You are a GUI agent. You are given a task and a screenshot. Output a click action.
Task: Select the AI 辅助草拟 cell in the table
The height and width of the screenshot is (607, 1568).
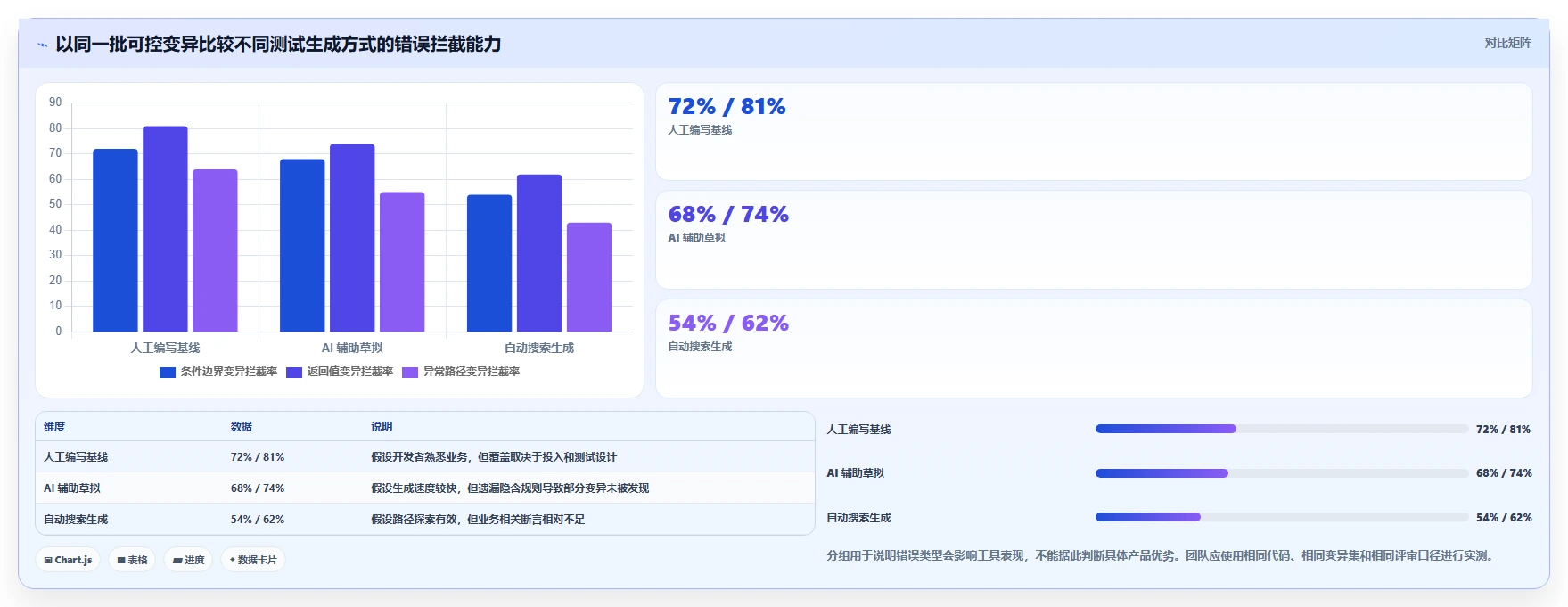click(72, 488)
